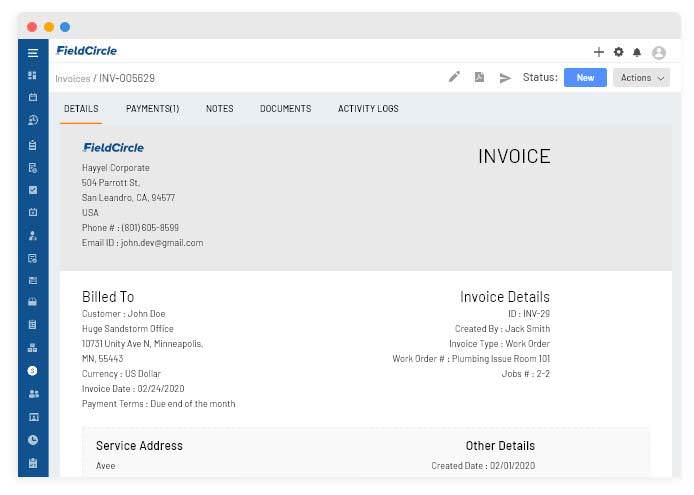Click the briefcase icon in the sidebar
The image size is (694, 495).
[33, 302]
